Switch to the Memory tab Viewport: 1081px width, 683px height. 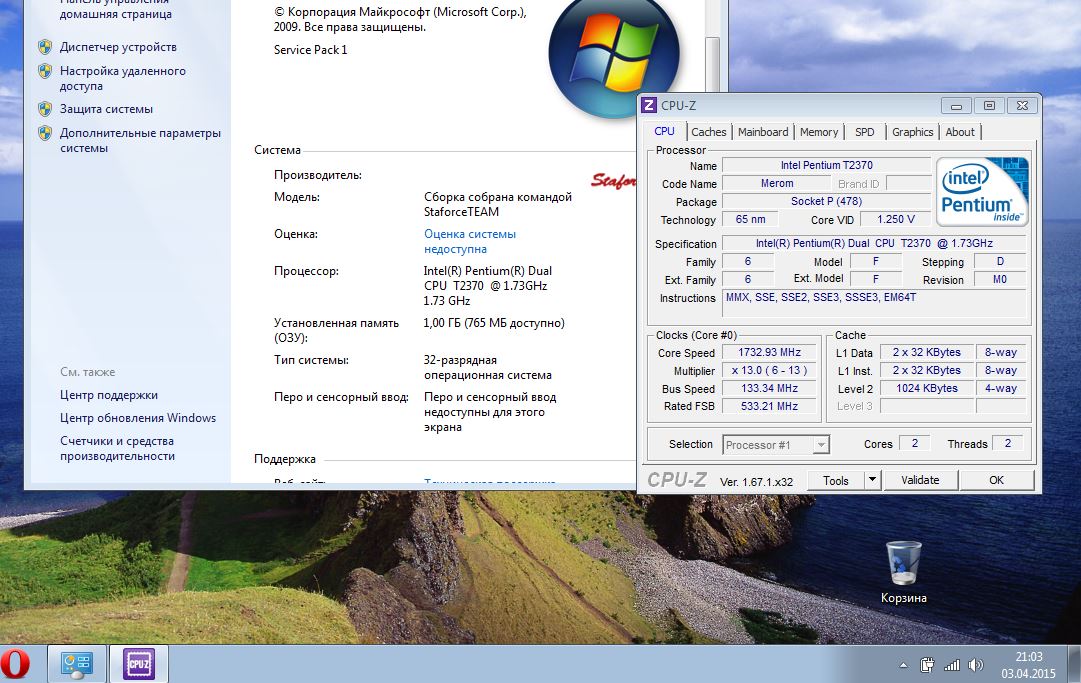click(819, 132)
